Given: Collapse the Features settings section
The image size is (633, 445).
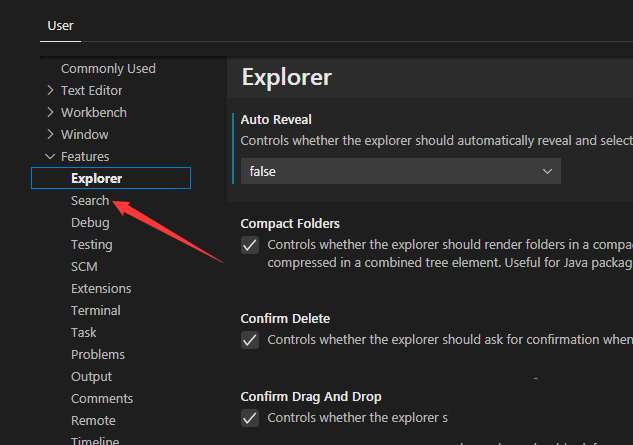Looking at the screenshot, I should tap(51, 157).
